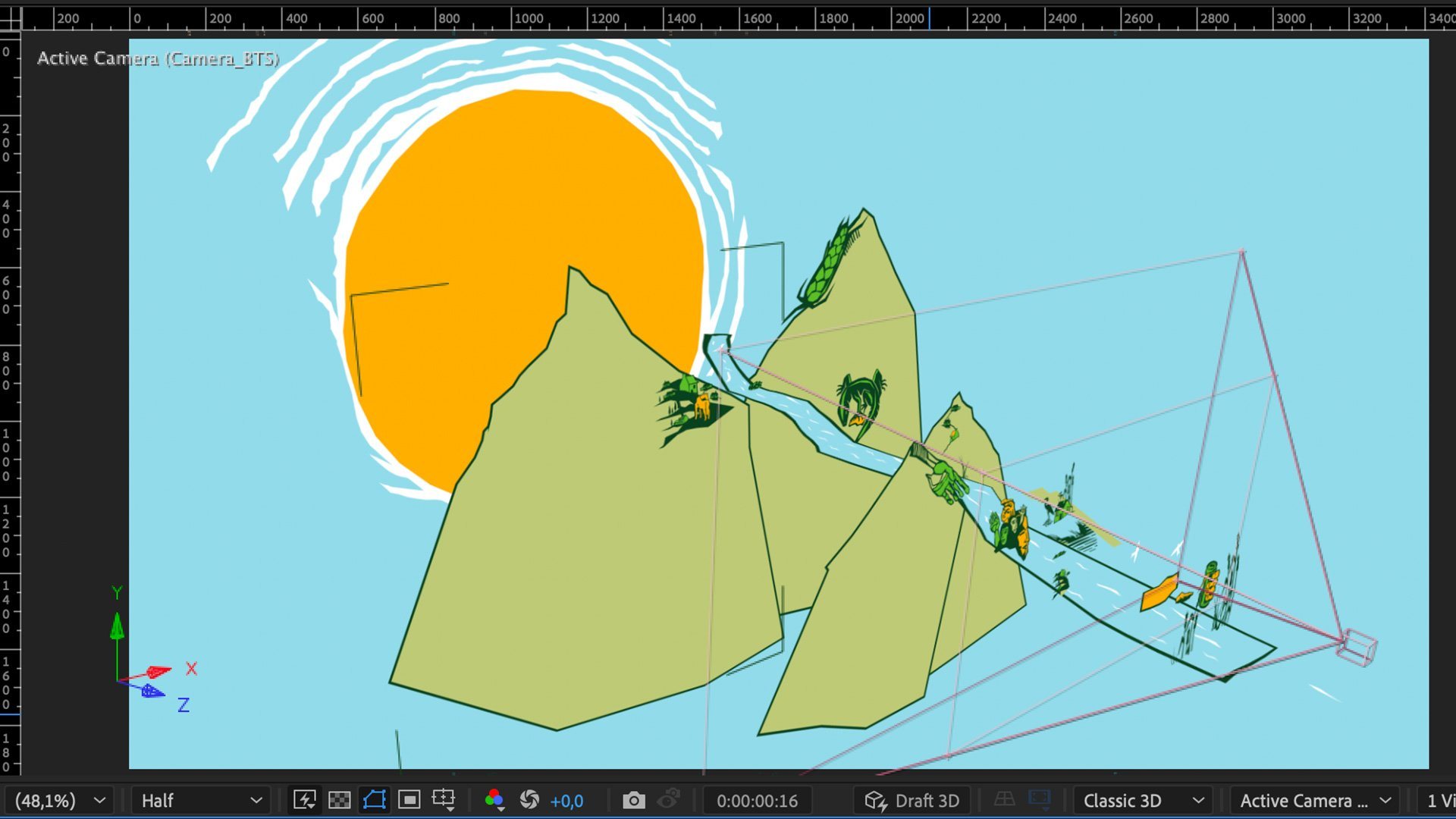Click the 0:00:00:16 current time field
Screen dimensions: 1456x819
tap(757, 801)
